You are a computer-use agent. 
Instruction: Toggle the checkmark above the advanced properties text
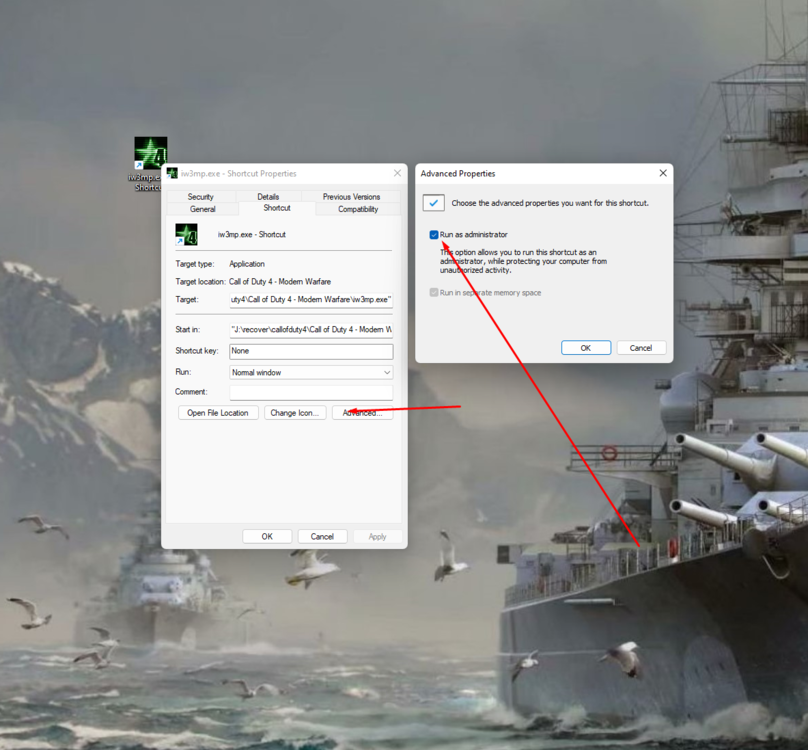click(434, 202)
